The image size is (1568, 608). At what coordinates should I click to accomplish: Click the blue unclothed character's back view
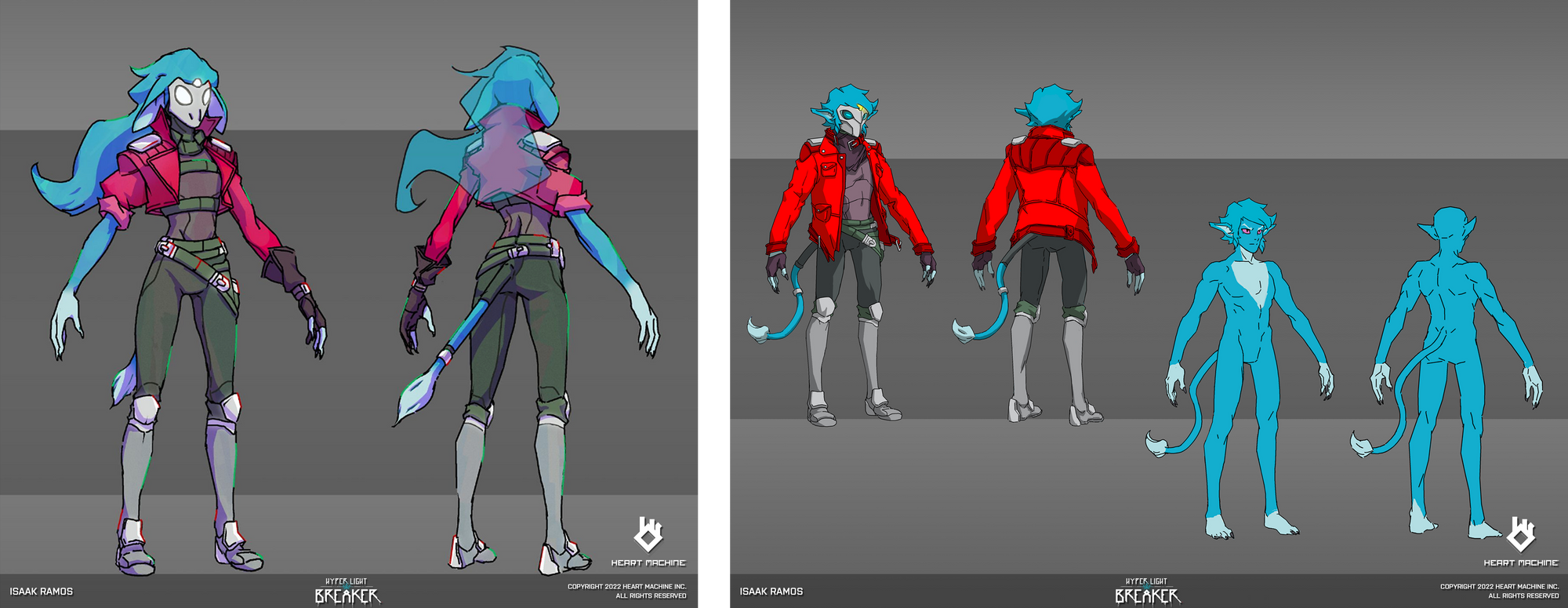pos(1446,373)
